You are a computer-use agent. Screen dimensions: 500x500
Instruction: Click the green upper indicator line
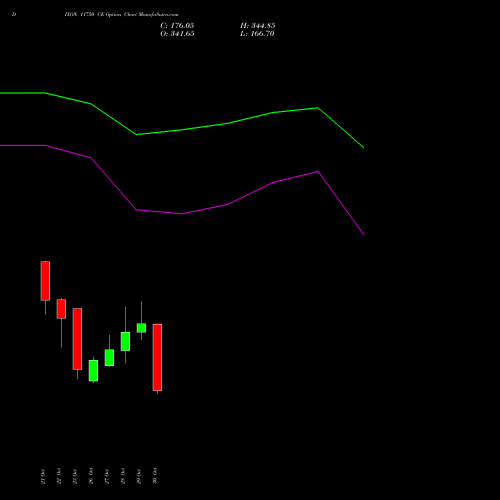click(x=182, y=130)
